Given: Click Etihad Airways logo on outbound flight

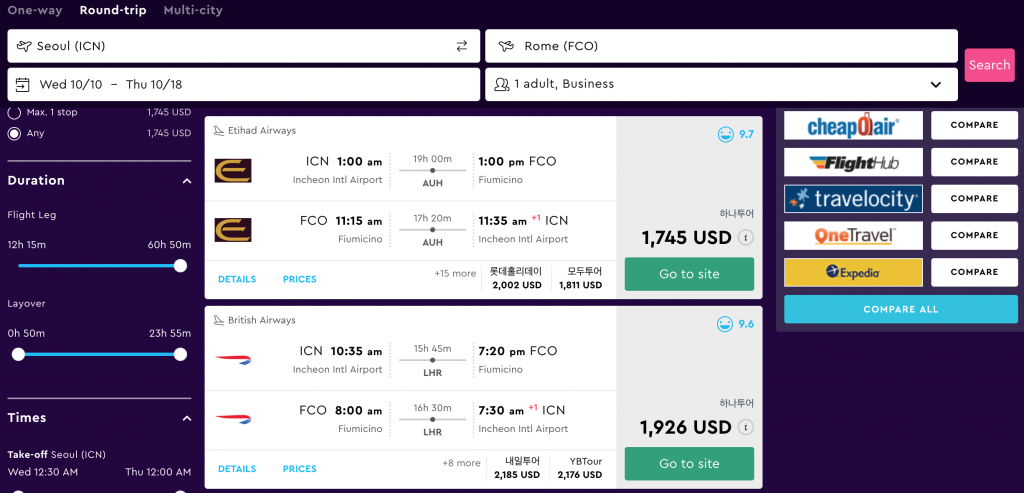Looking at the screenshot, I should (233, 171).
